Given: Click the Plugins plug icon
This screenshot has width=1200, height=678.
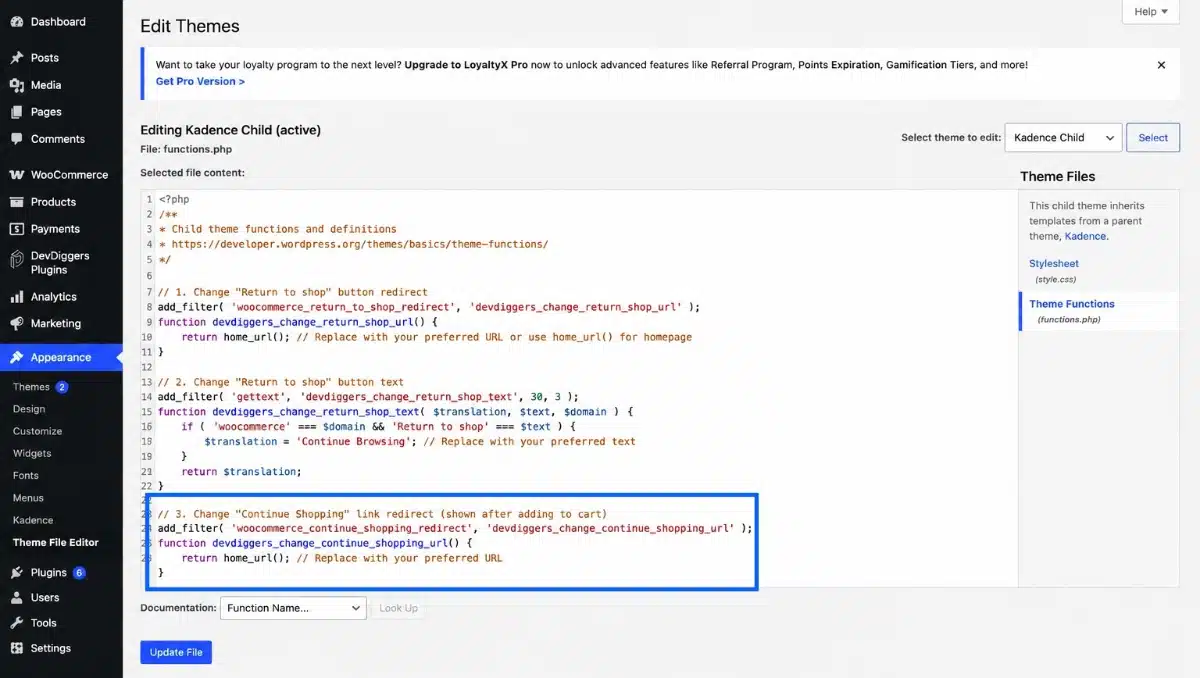Looking at the screenshot, I should [16, 573].
